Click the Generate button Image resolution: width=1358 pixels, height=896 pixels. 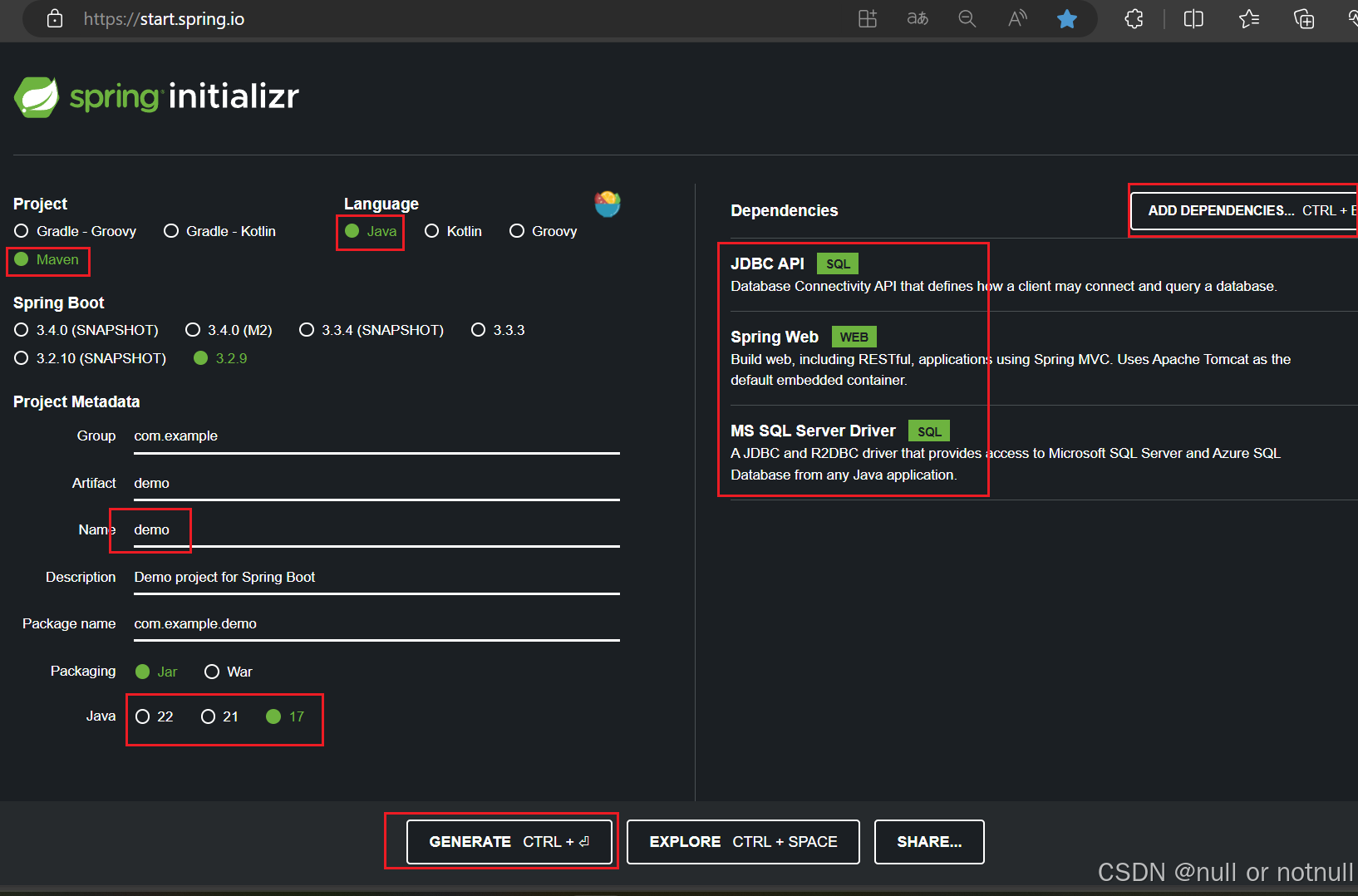[x=509, y=842]
